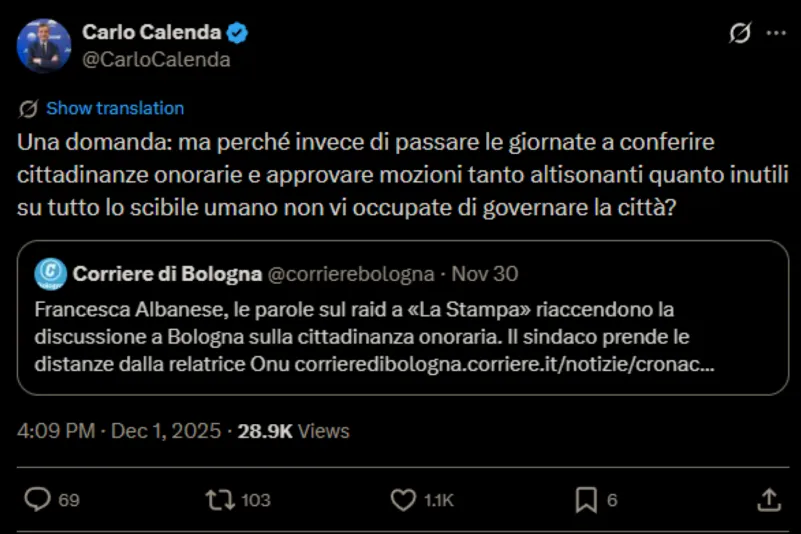Open the three-dot more options menu
Viewport: 801px width, 534px height.
coord(776,34)
